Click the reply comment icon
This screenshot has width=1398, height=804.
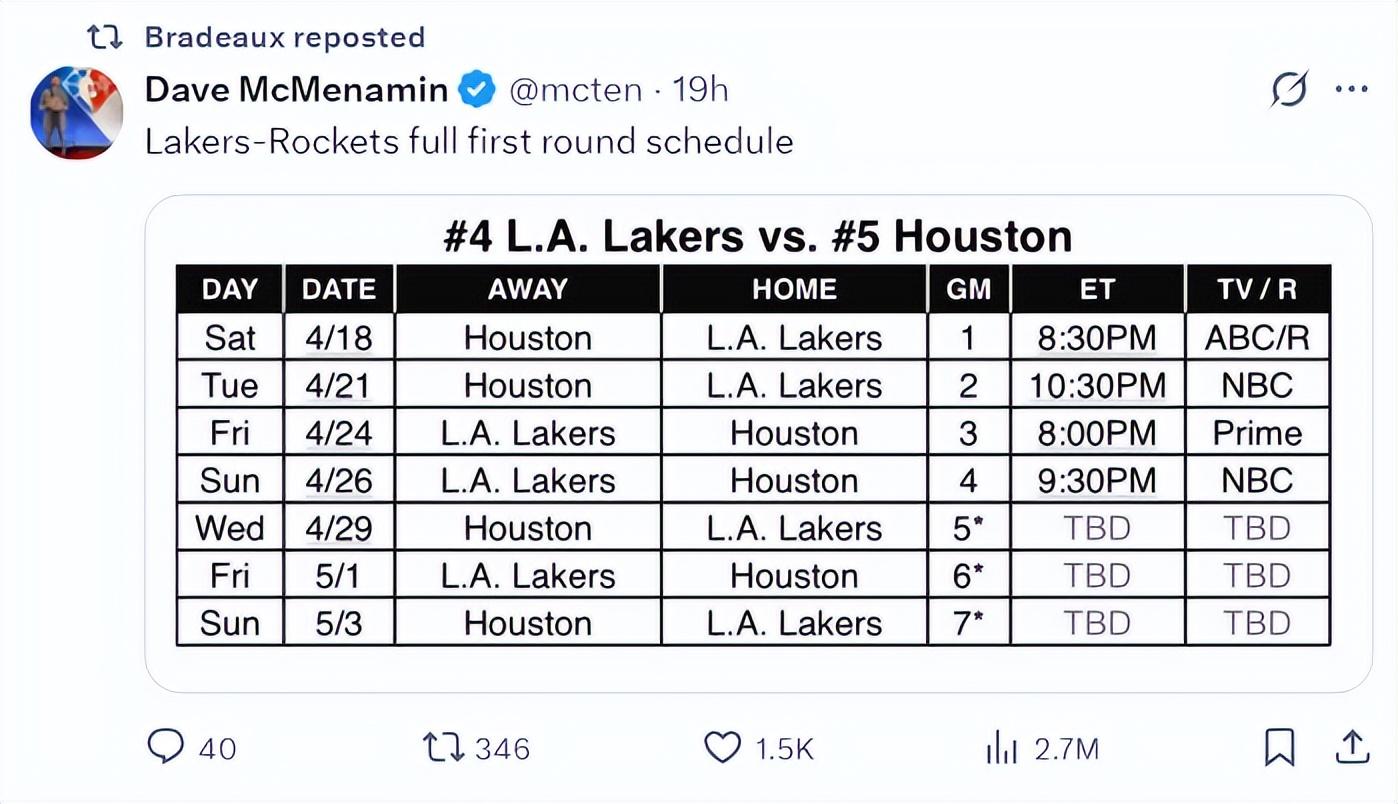click(166, 747)
